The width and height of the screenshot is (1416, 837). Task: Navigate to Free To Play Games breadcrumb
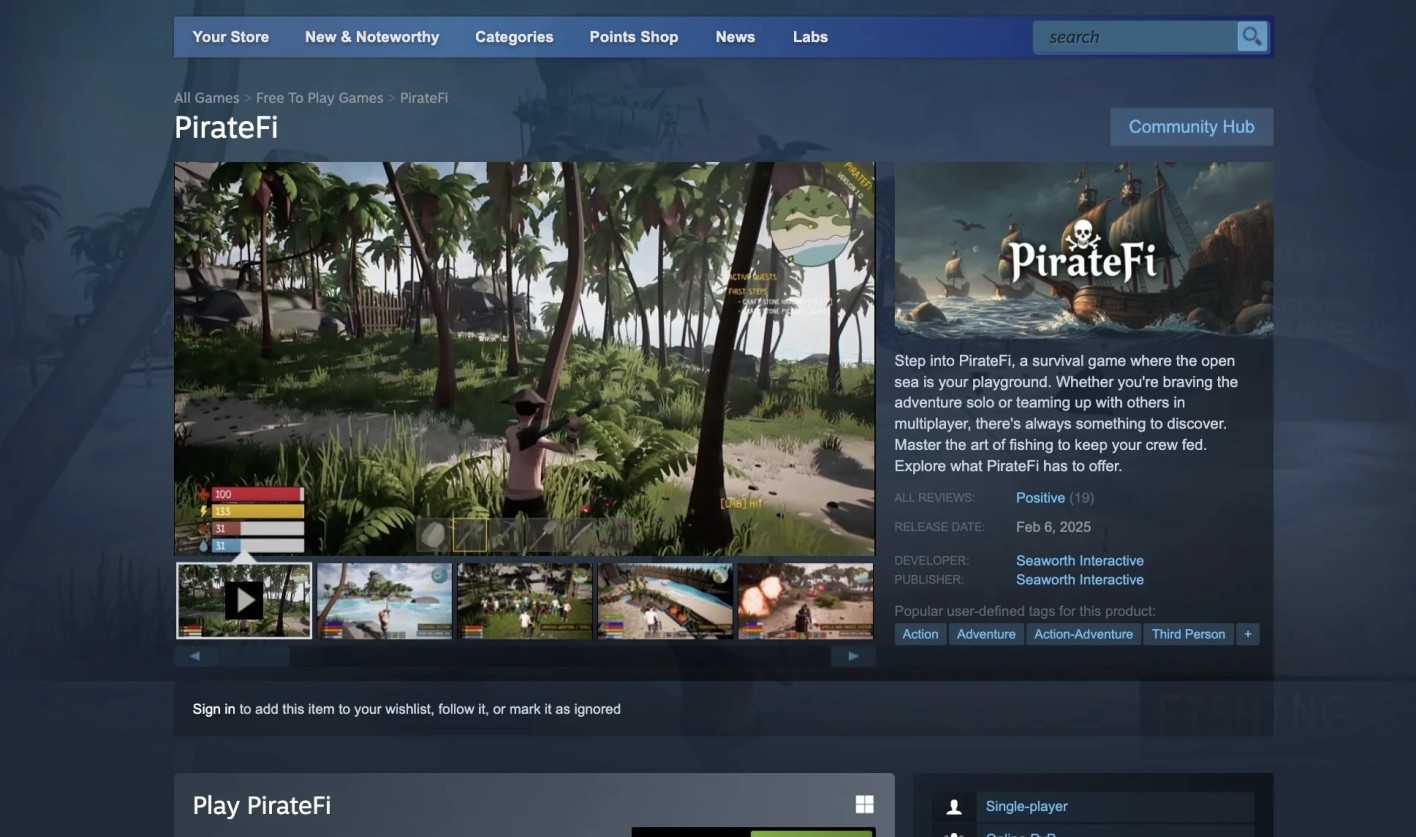[319, 97]
